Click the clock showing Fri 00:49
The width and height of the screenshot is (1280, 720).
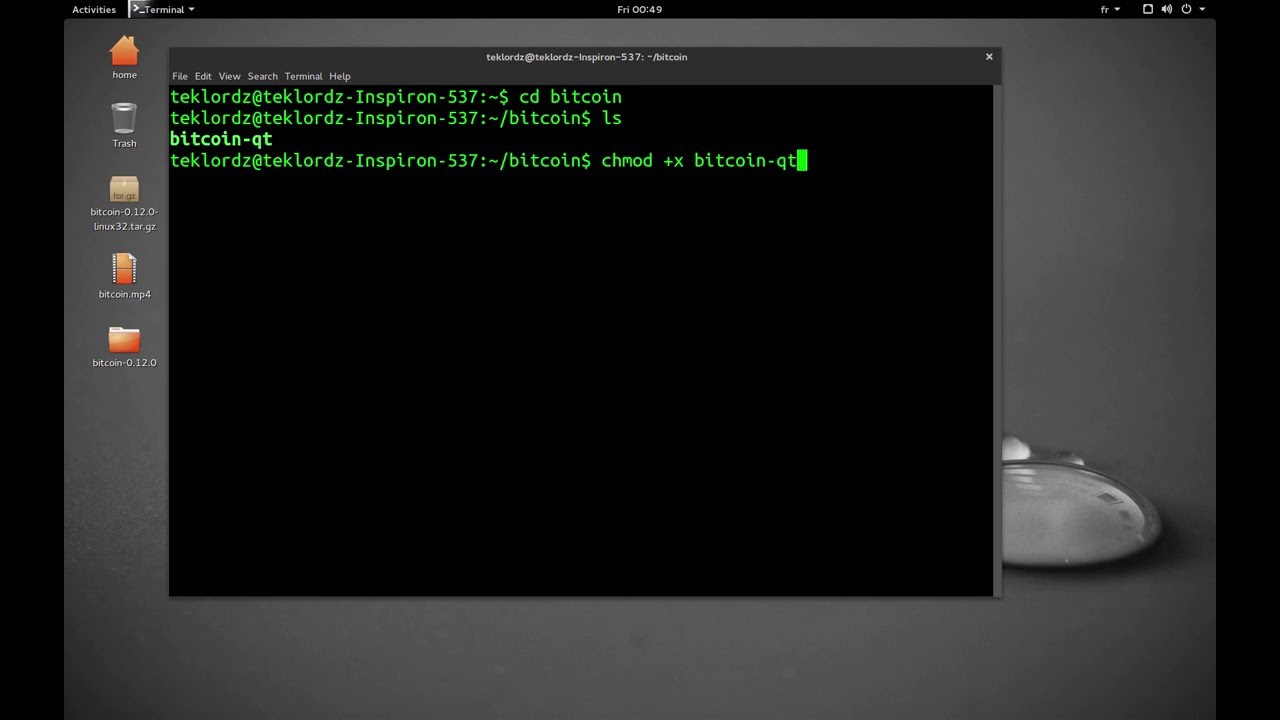[x=640, y=9]
